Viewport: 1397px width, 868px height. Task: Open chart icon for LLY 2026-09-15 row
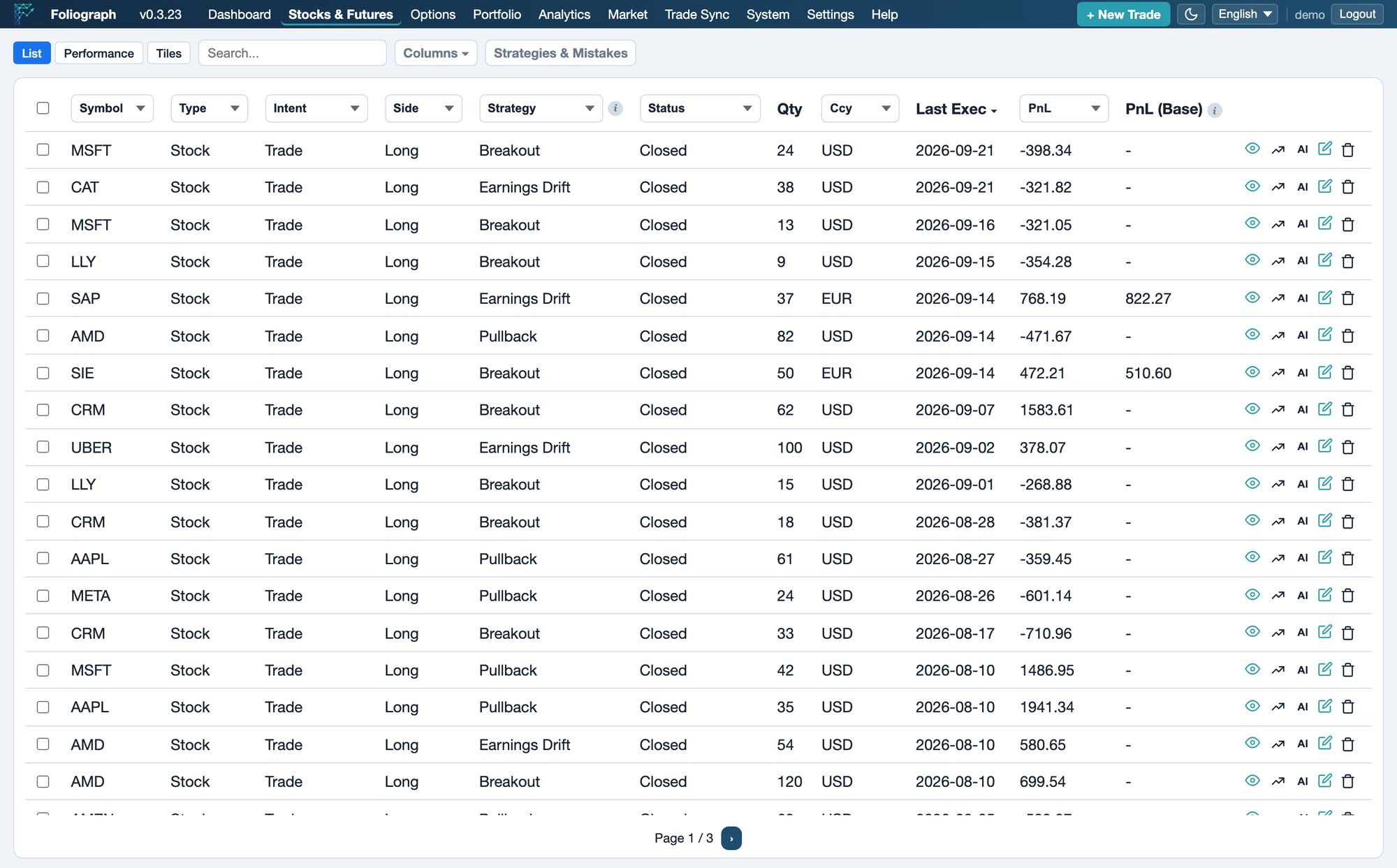(1278, 261)
